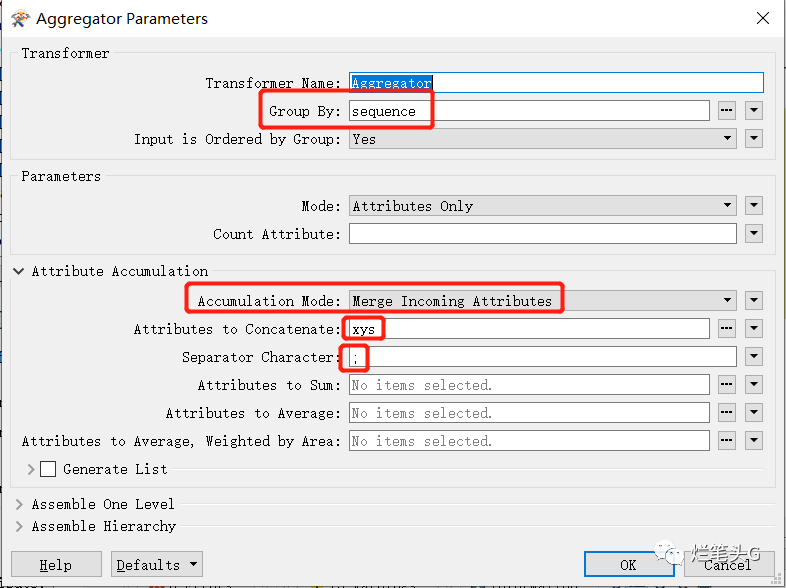The height and width of the screenshot is (588, 786).
Task: Open arrow menu for Separator Character
Action: pos(754,357)
